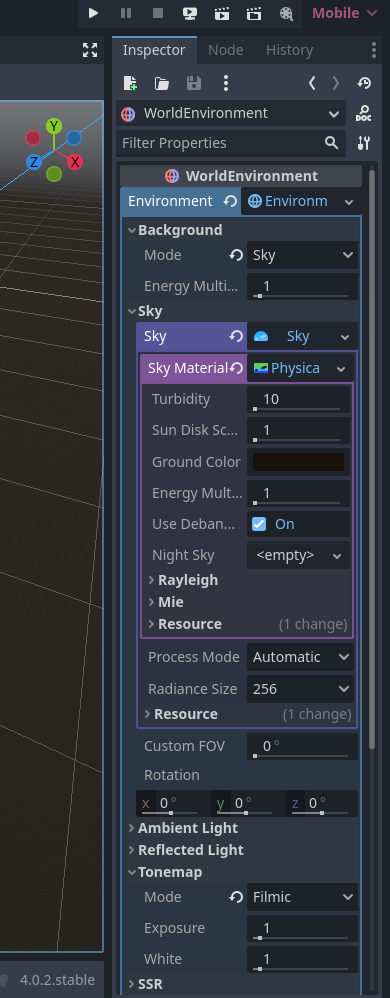
Task: Open the Background Mode Sky dropdown
Action: coord(302,255)
